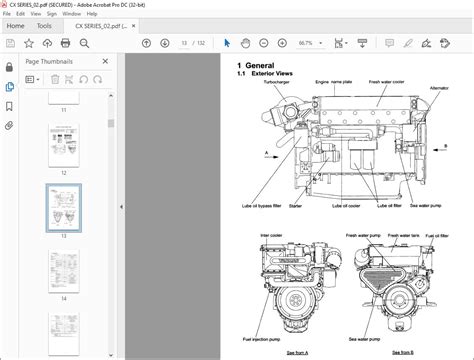The width and height of the screenshot is (474, 360).
Task: Add bookmark star icon in toolbar
Action: point(29,43)
